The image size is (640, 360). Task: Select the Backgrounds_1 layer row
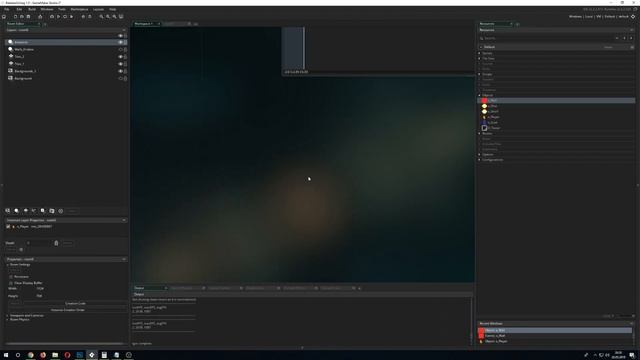click(x=65, y=71)
